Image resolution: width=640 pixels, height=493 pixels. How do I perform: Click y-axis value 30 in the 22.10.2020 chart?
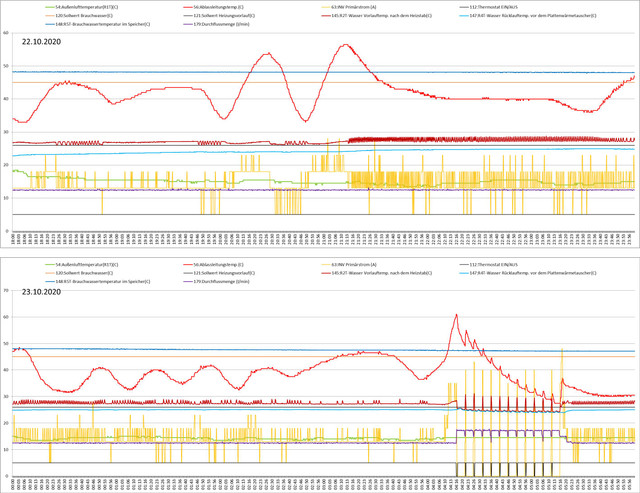coord(6,132)
